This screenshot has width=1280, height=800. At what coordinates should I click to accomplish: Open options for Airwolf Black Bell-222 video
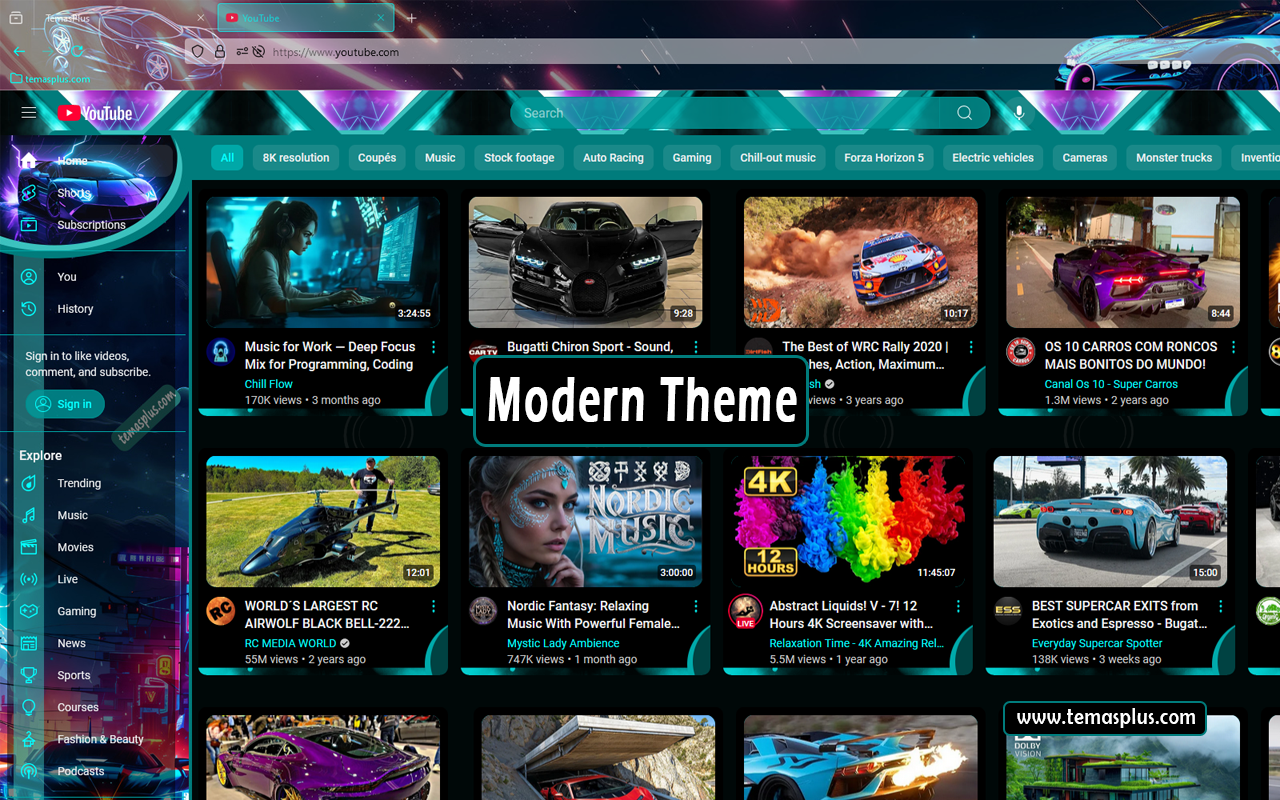[x=434, y=606]
